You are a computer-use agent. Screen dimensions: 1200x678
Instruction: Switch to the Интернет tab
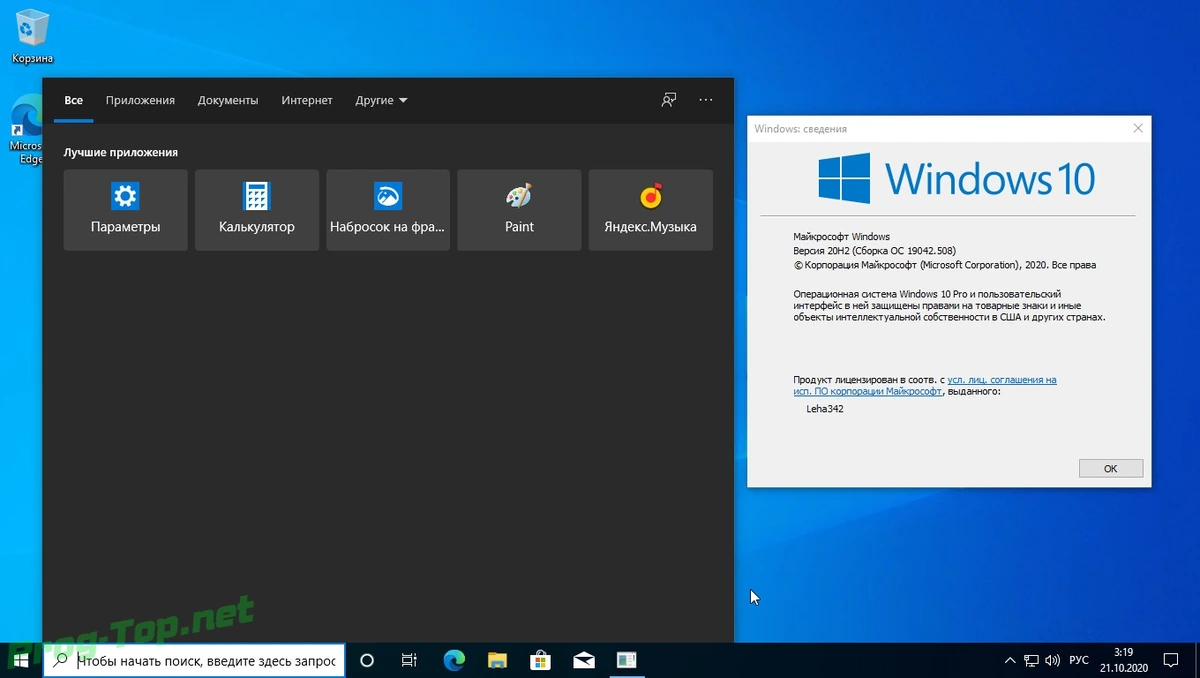[x=307, y=100]
